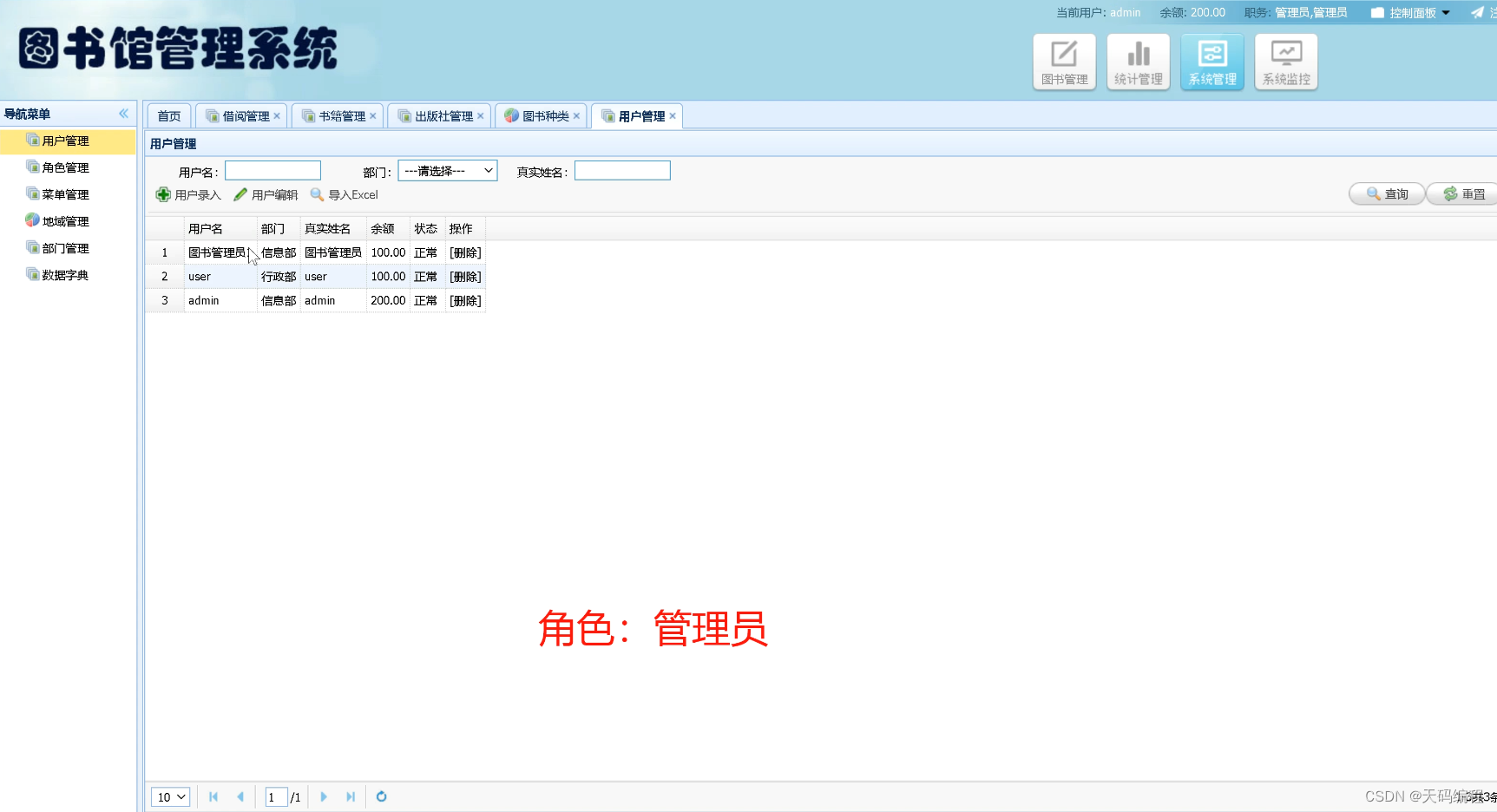The width and height of the screenshot is (1497, 812).
Task: Sort by 余额 column header
Action: 388,229
